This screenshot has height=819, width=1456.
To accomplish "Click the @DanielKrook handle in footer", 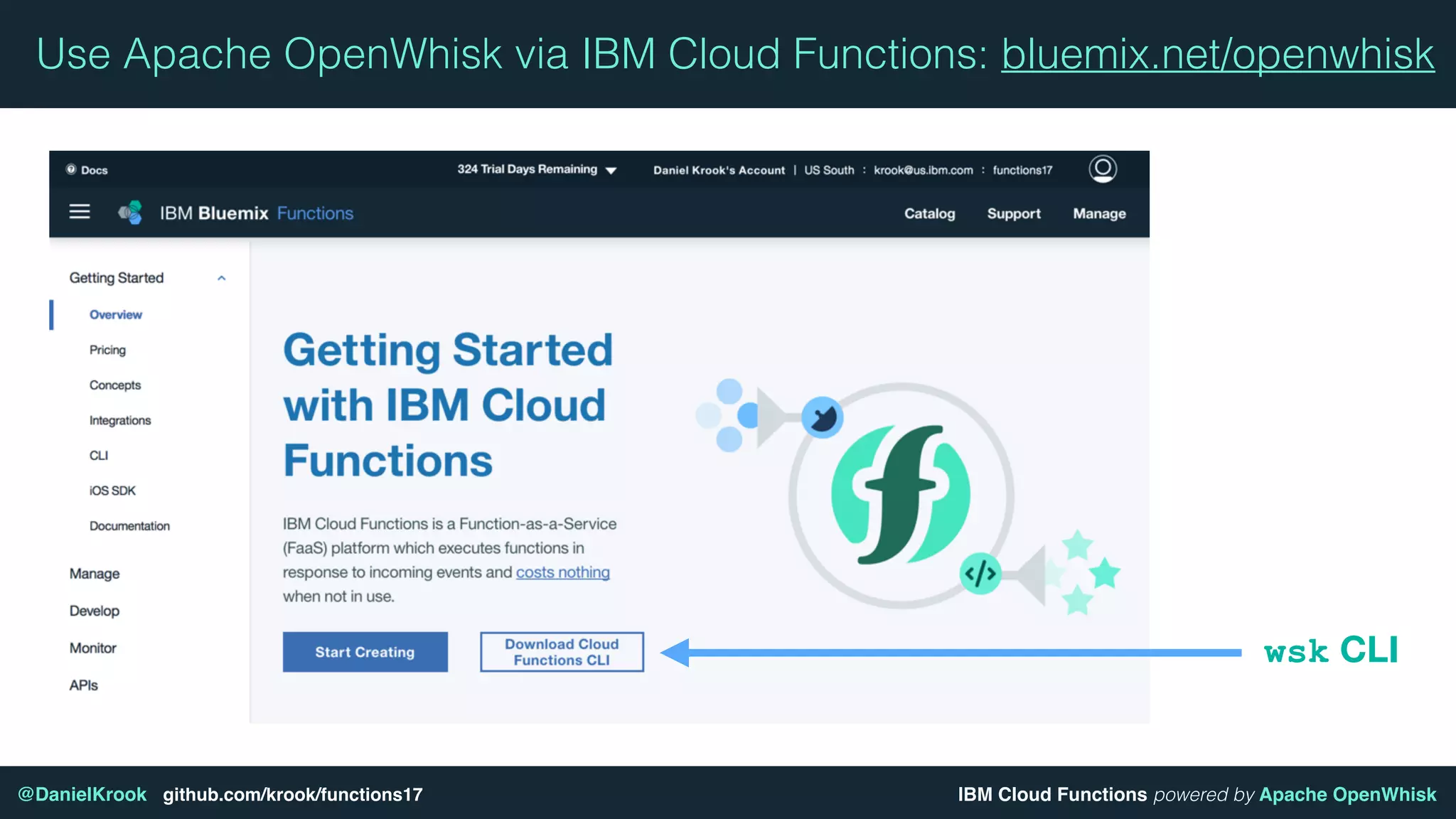I will [x=82, y=794].
